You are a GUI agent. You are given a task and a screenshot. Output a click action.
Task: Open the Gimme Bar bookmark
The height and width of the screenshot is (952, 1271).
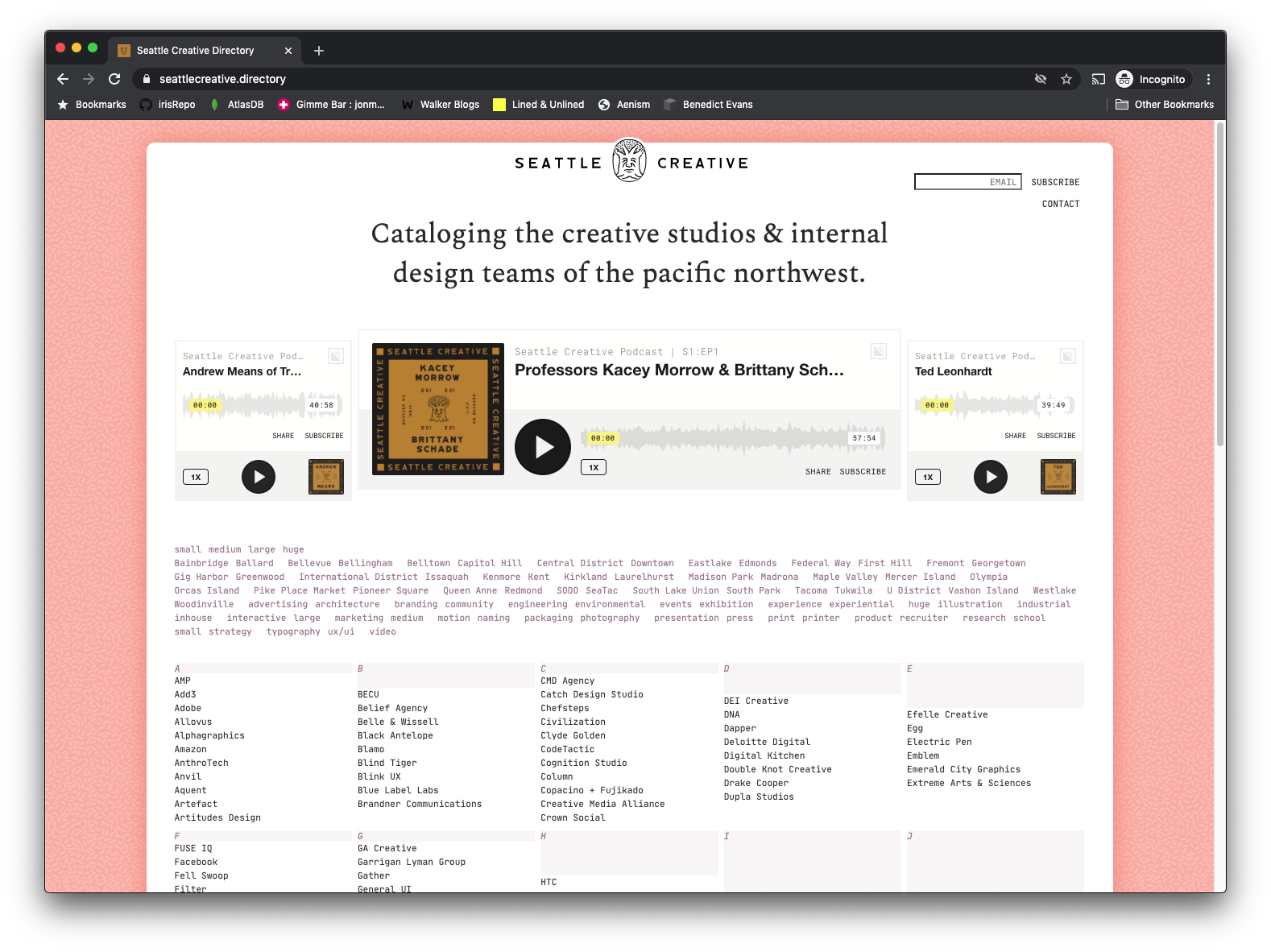pyautogui.click(x=331, y=105)
